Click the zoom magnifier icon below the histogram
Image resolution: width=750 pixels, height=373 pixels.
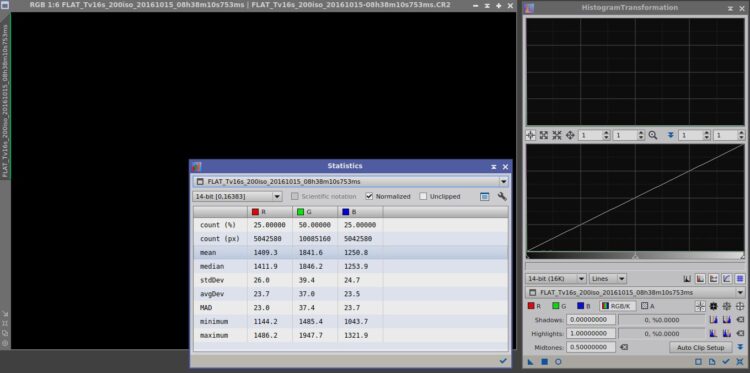pos(652,135)
